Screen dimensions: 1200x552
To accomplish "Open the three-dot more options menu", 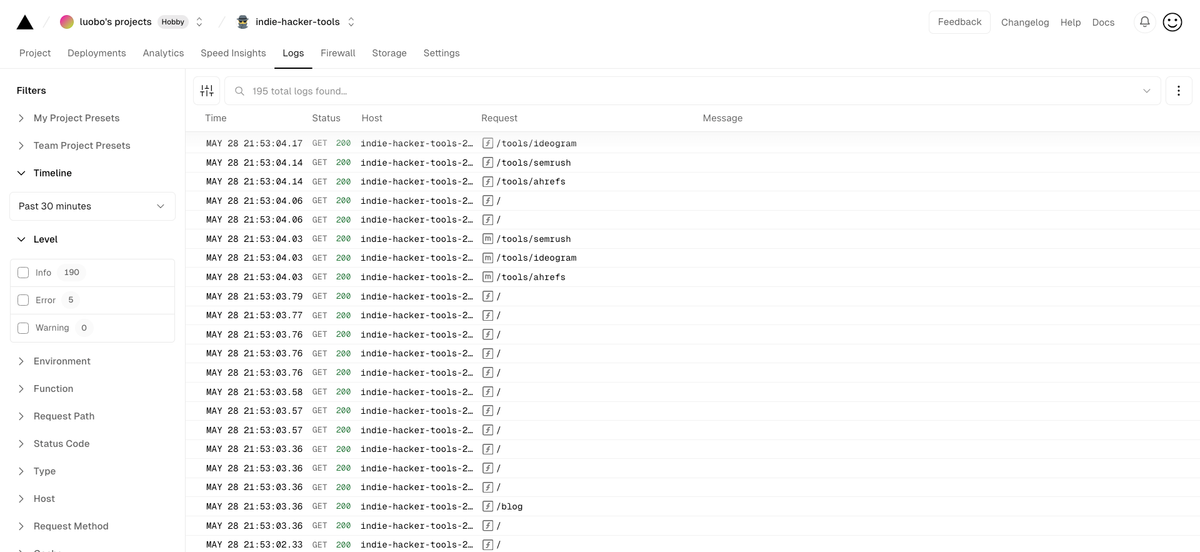I will 1178,91.
